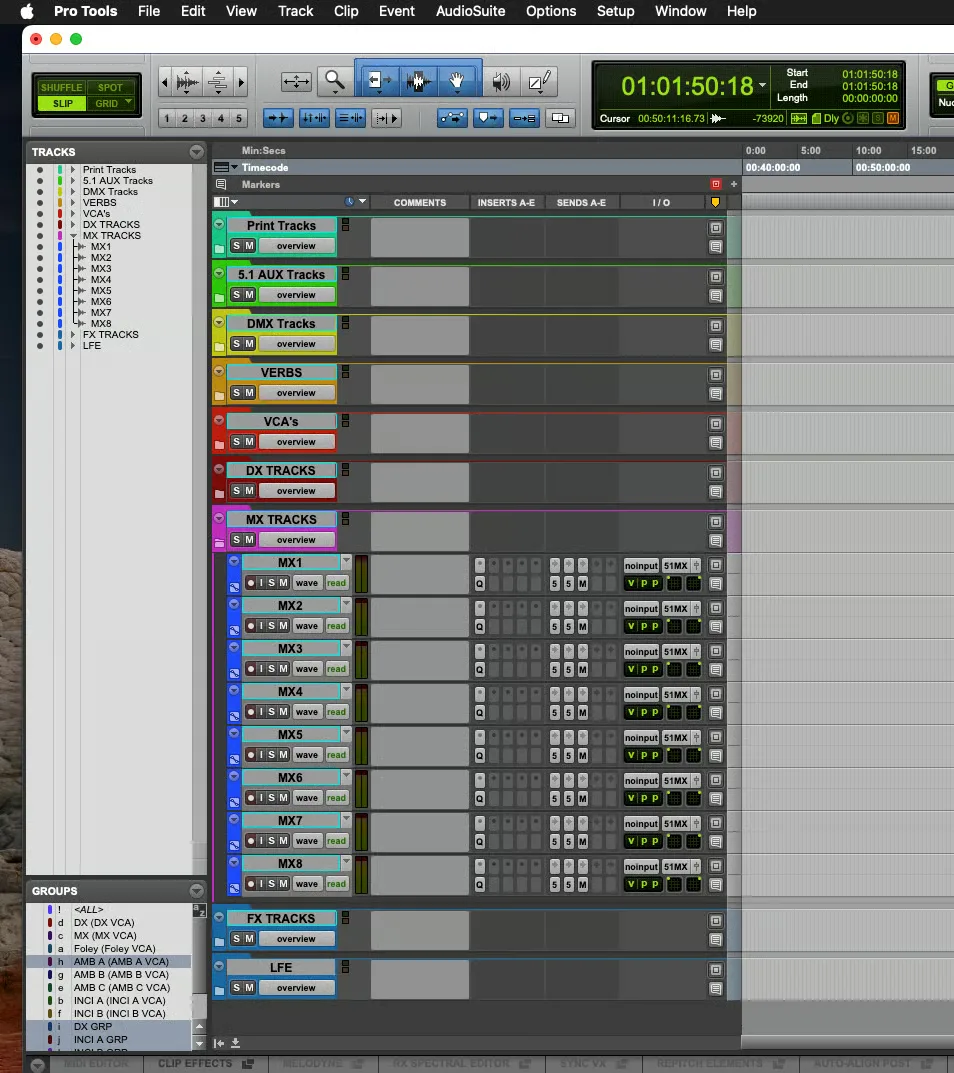Toggle Layered Editing icon
Viewport: 954px width, 1073px height.
click(560, 118)
